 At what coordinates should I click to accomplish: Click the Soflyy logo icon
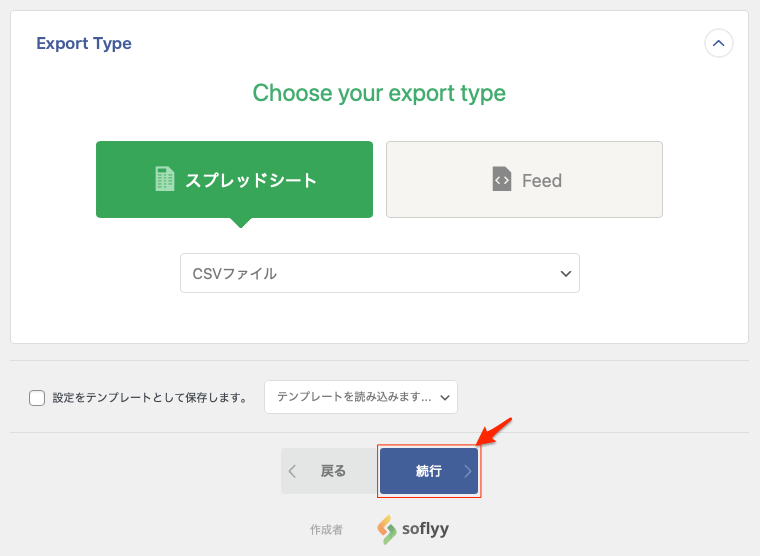coord(387,530)
